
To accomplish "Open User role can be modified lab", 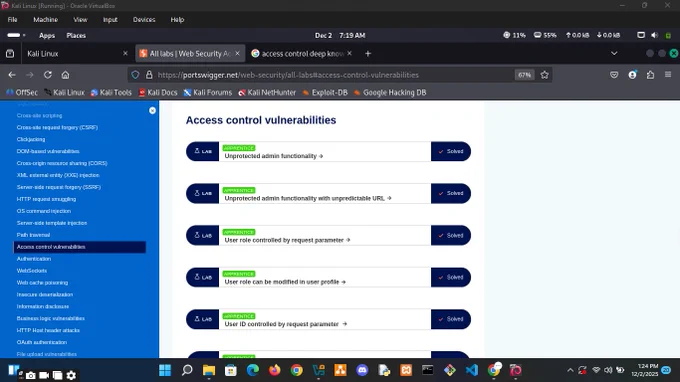I will [285, 282].
